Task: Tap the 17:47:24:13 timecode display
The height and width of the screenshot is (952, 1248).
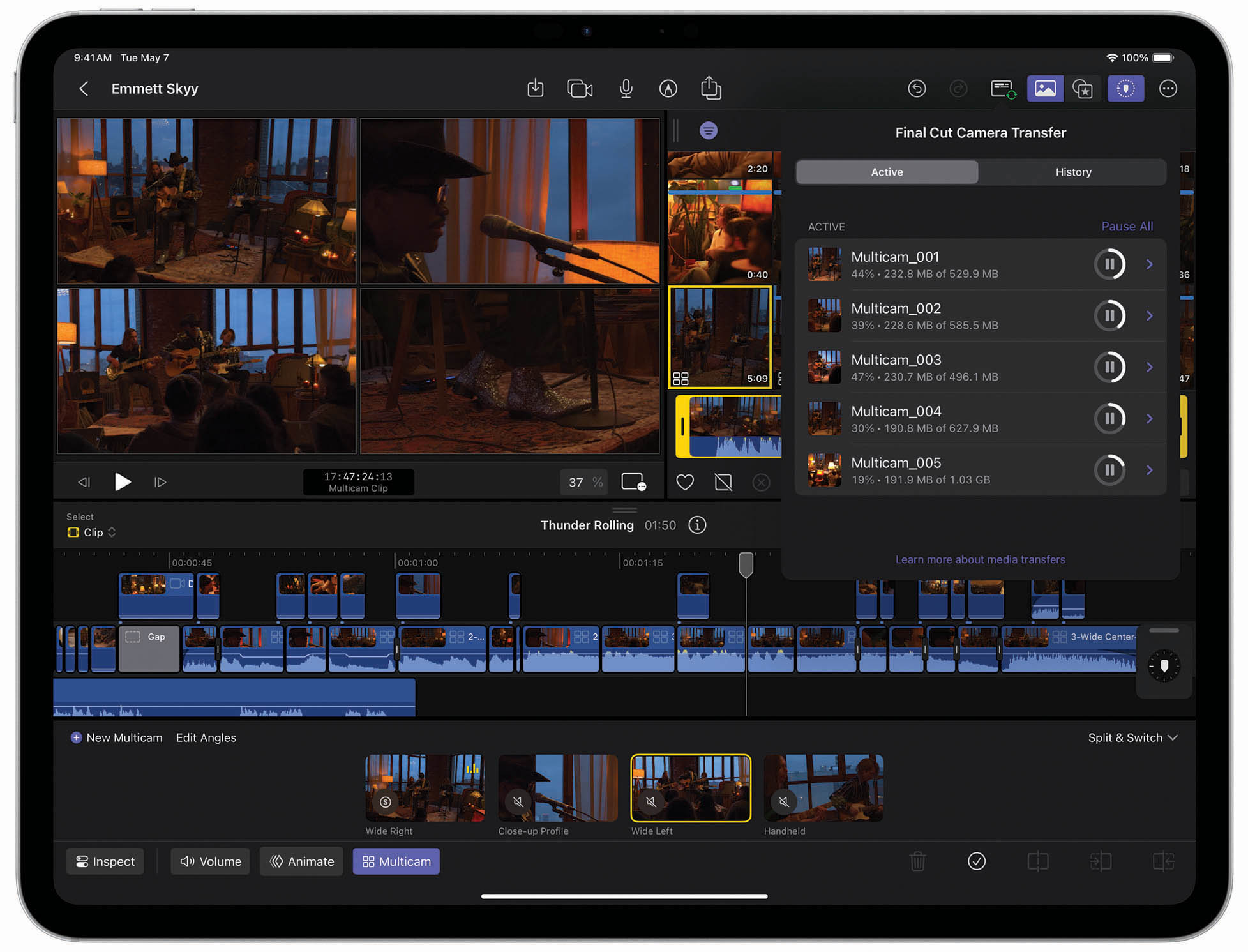Action: point(358,482)
